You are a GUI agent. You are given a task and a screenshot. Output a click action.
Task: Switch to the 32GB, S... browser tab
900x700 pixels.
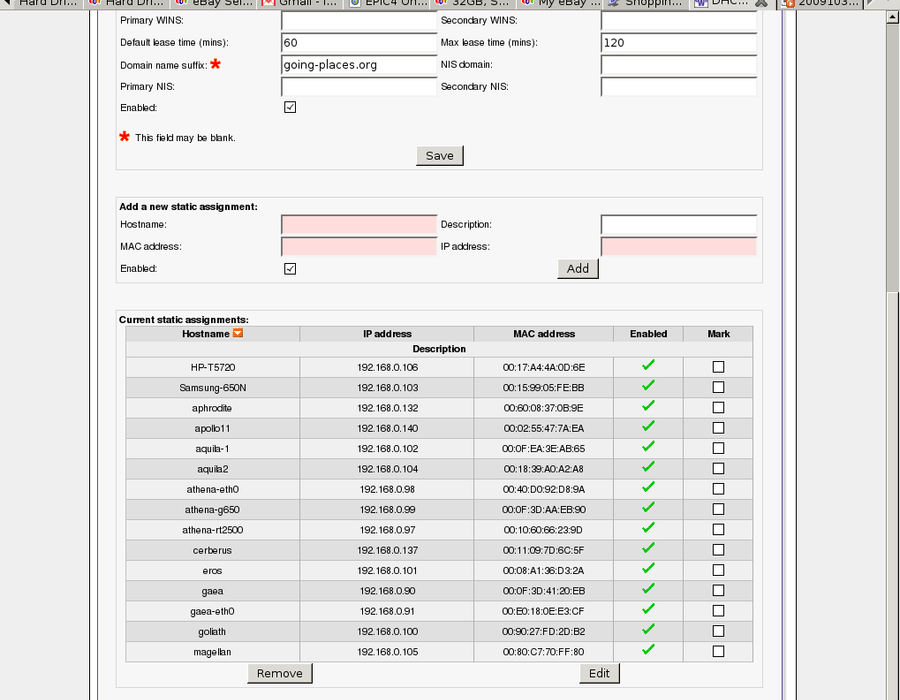[x=474, y=3]
